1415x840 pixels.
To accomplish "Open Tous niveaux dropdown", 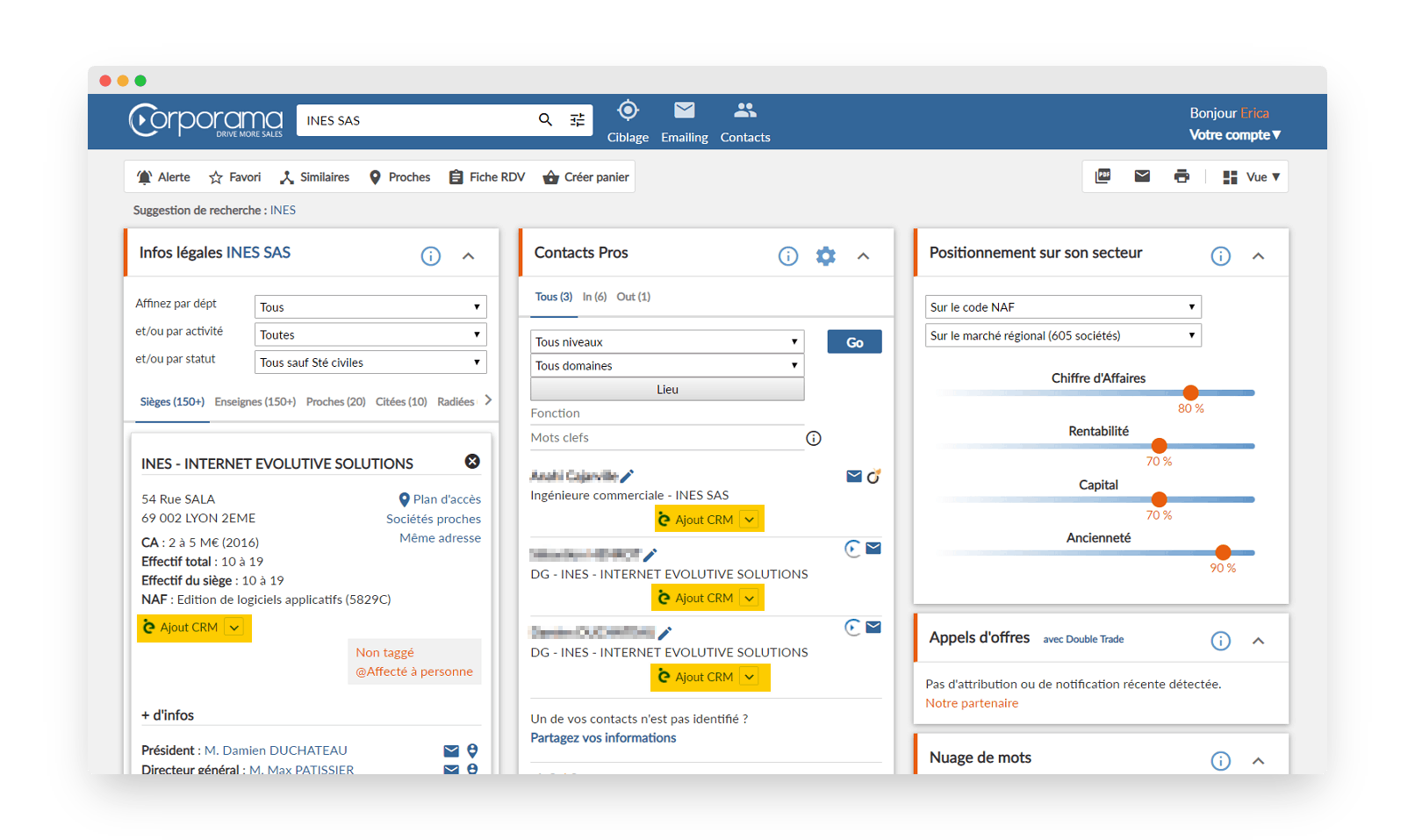I will [667, 341].
